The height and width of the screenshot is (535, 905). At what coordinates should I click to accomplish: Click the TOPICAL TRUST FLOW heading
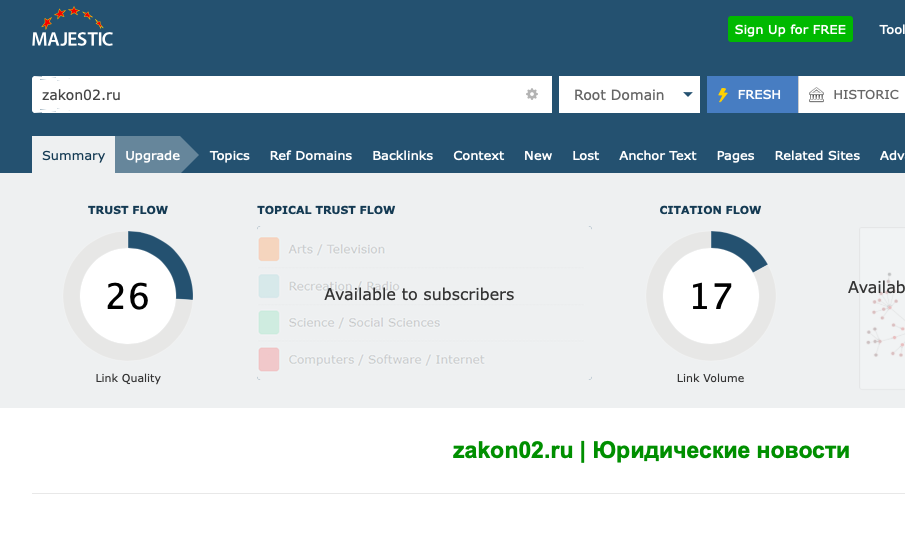pyautogui.click(x=326, y=210)
